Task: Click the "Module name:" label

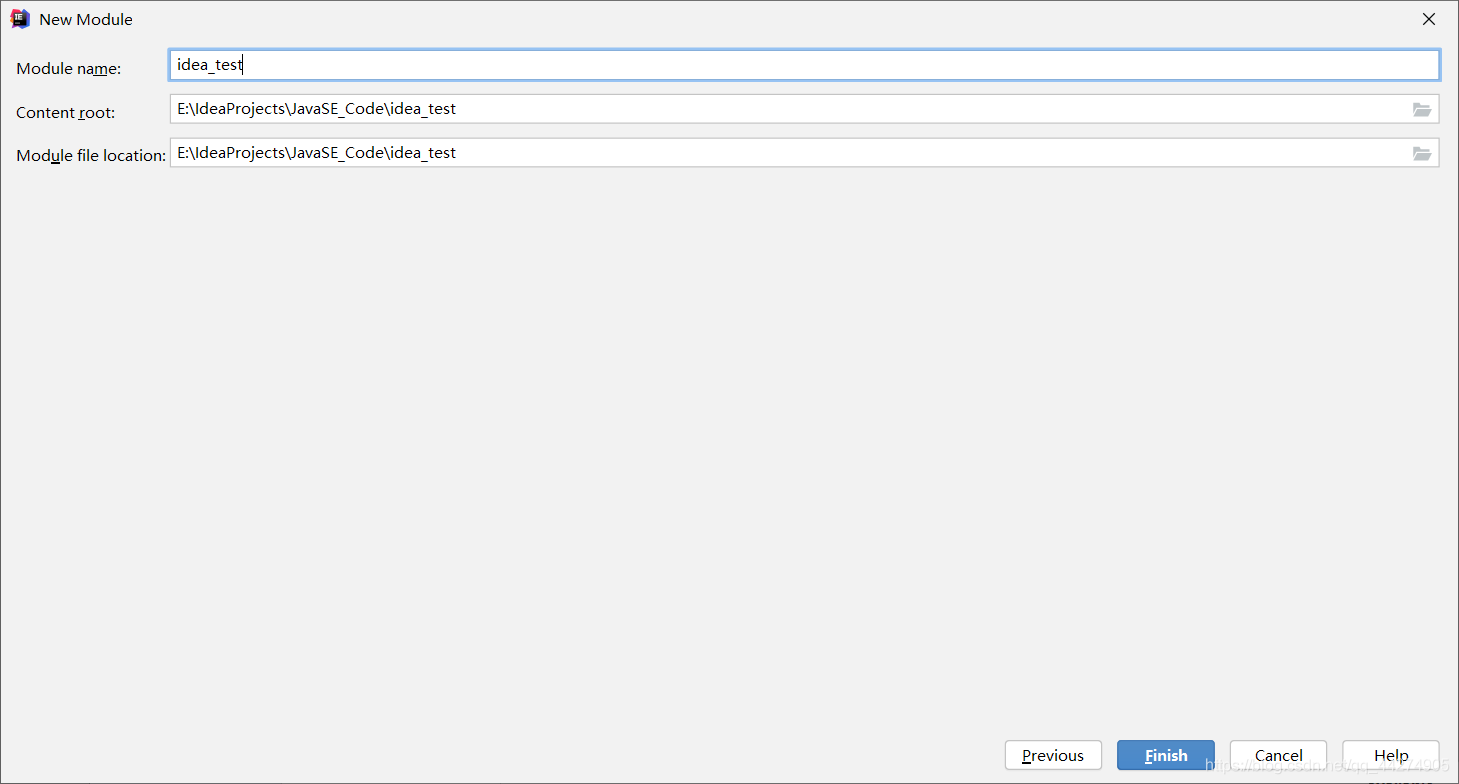Action: (x=69, y=69)
